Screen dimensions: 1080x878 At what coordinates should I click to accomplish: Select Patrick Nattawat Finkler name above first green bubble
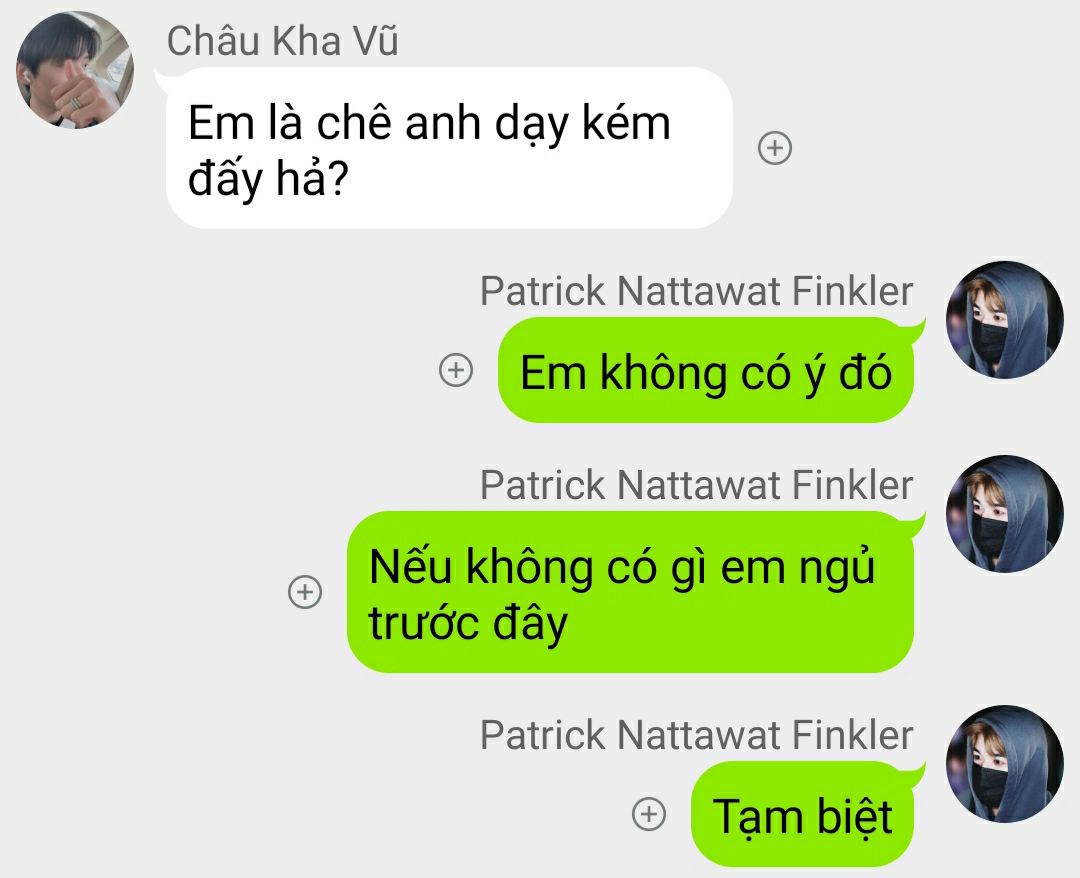[x=696, y=291]
